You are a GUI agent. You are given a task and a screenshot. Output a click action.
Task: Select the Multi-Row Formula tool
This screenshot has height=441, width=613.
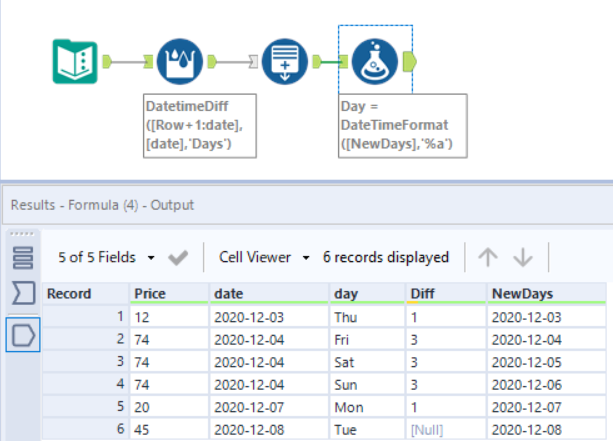pyautogui.click(x=180, y=61)
